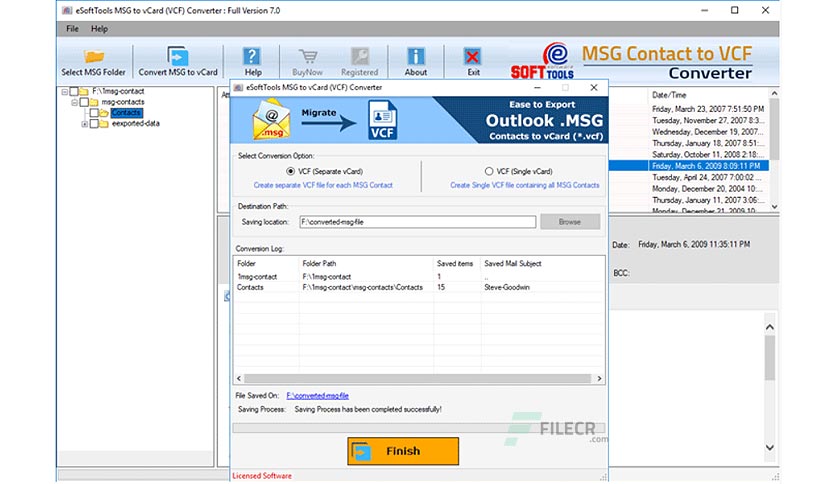Click the VCF file icon in dialog banner
836x484 pixels.
point(383,120)
